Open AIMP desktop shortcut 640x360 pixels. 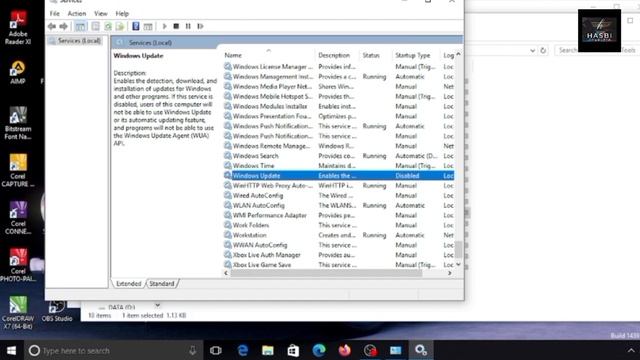coord(18,72)
